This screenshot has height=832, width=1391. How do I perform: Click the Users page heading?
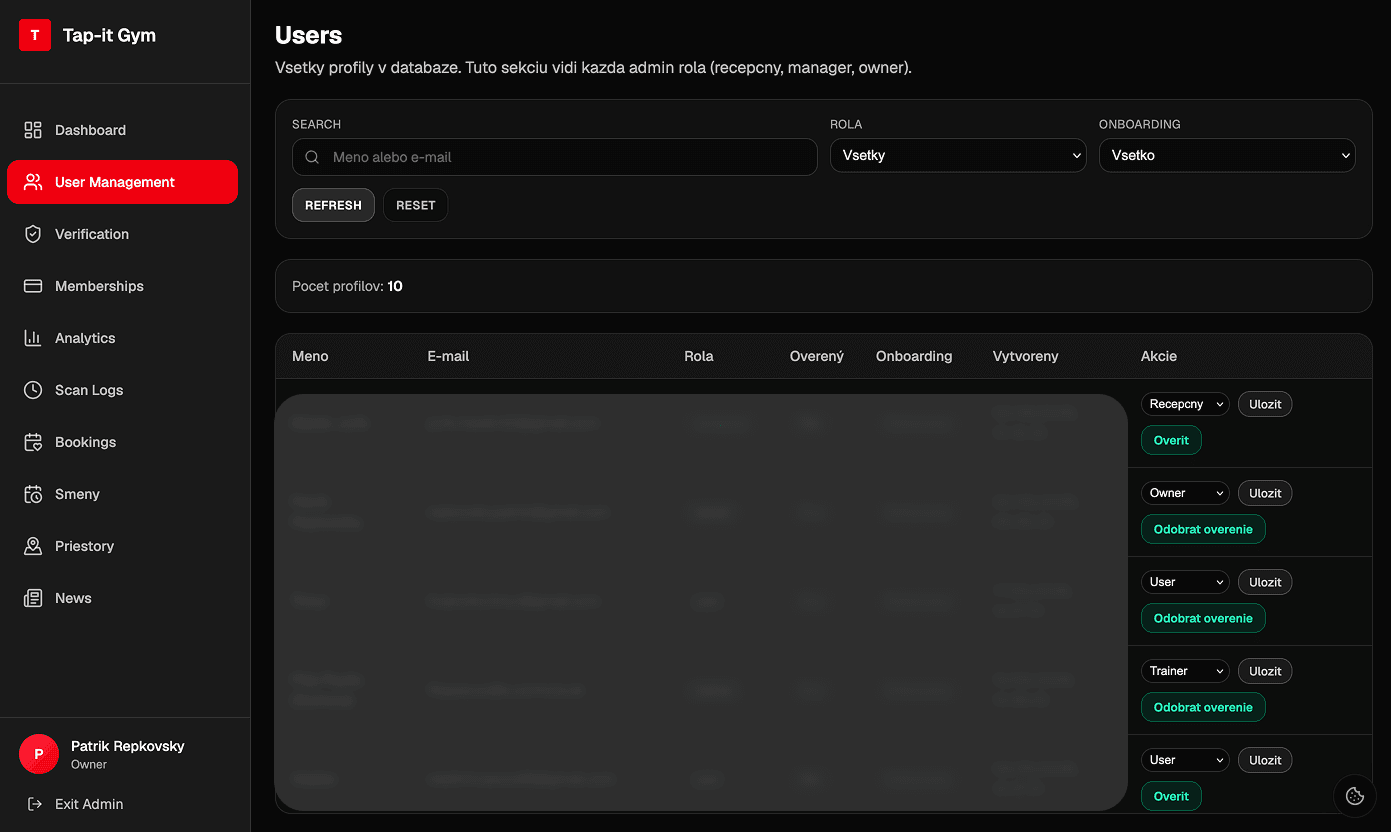(309, 35)
